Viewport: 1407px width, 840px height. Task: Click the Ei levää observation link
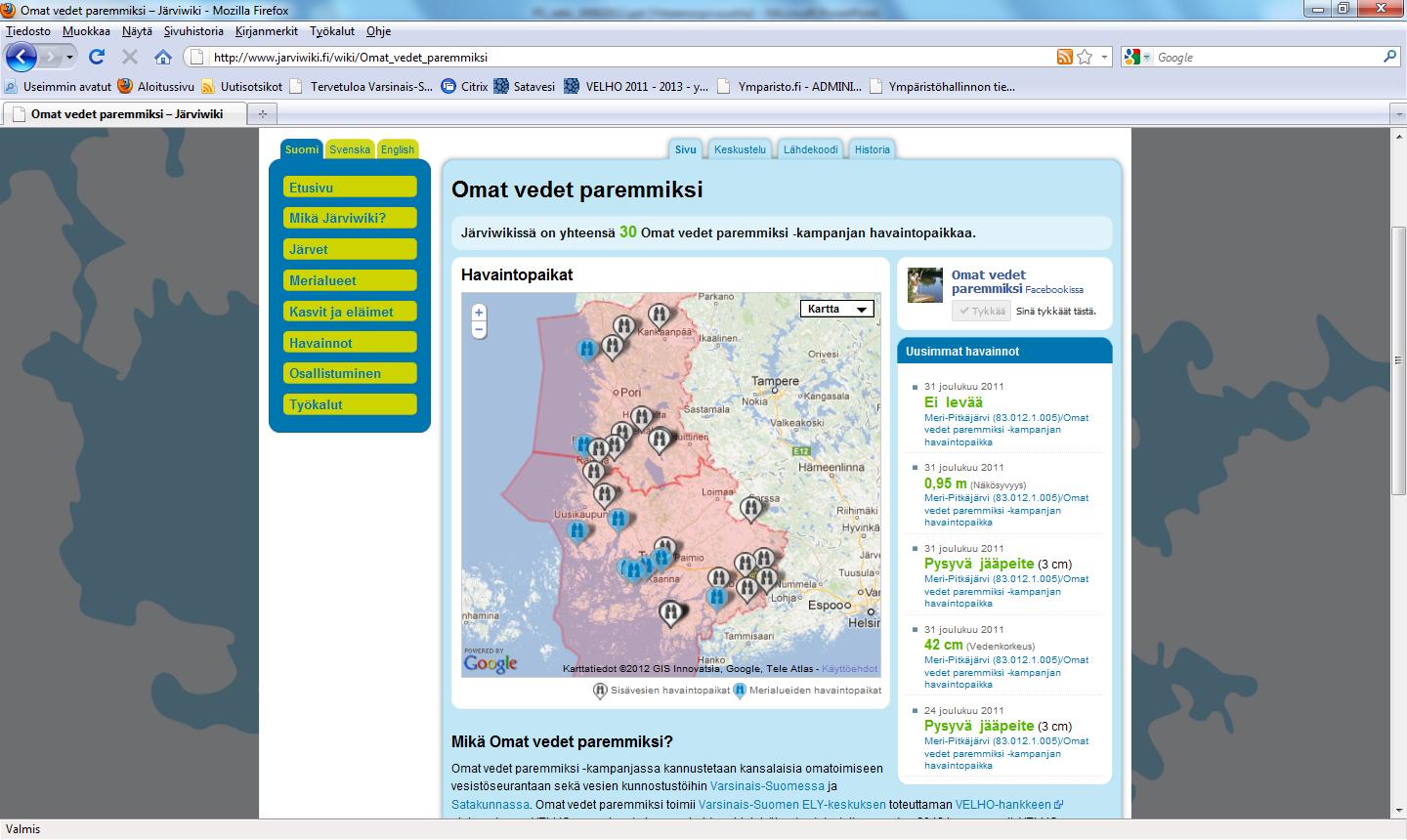pyautogui.click(x=954, y=401)
